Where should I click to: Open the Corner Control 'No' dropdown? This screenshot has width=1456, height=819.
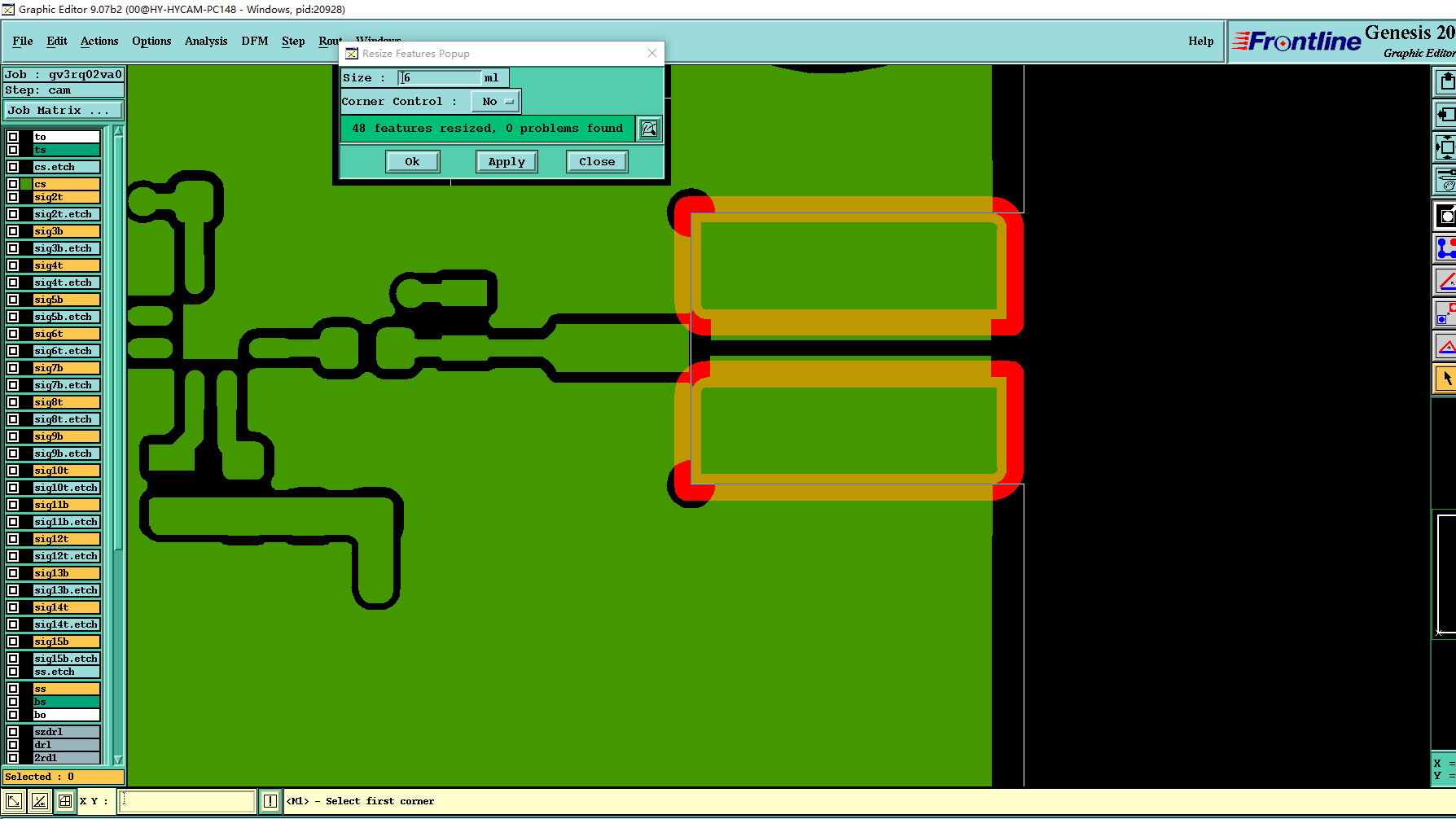click(x=496, y=102)
